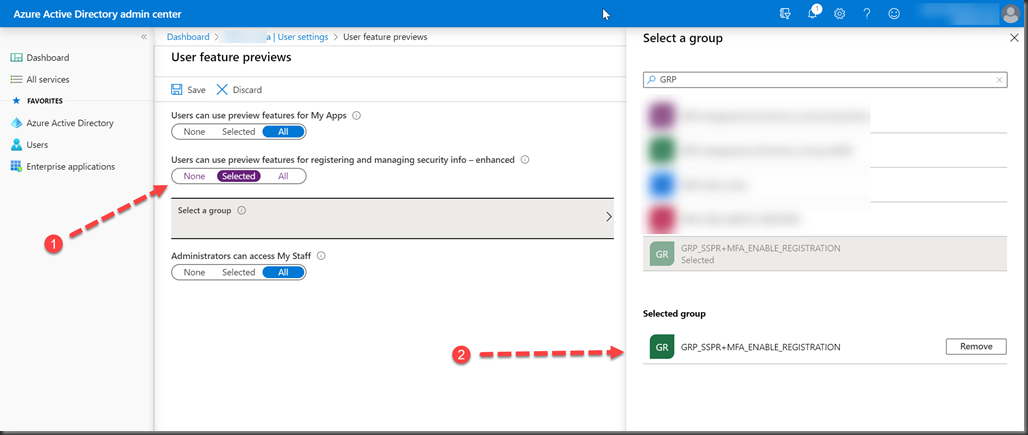This screenshot has height=435, width=1028.
Task: Click the feedback smiley icon
Action: tap(893, 13)
